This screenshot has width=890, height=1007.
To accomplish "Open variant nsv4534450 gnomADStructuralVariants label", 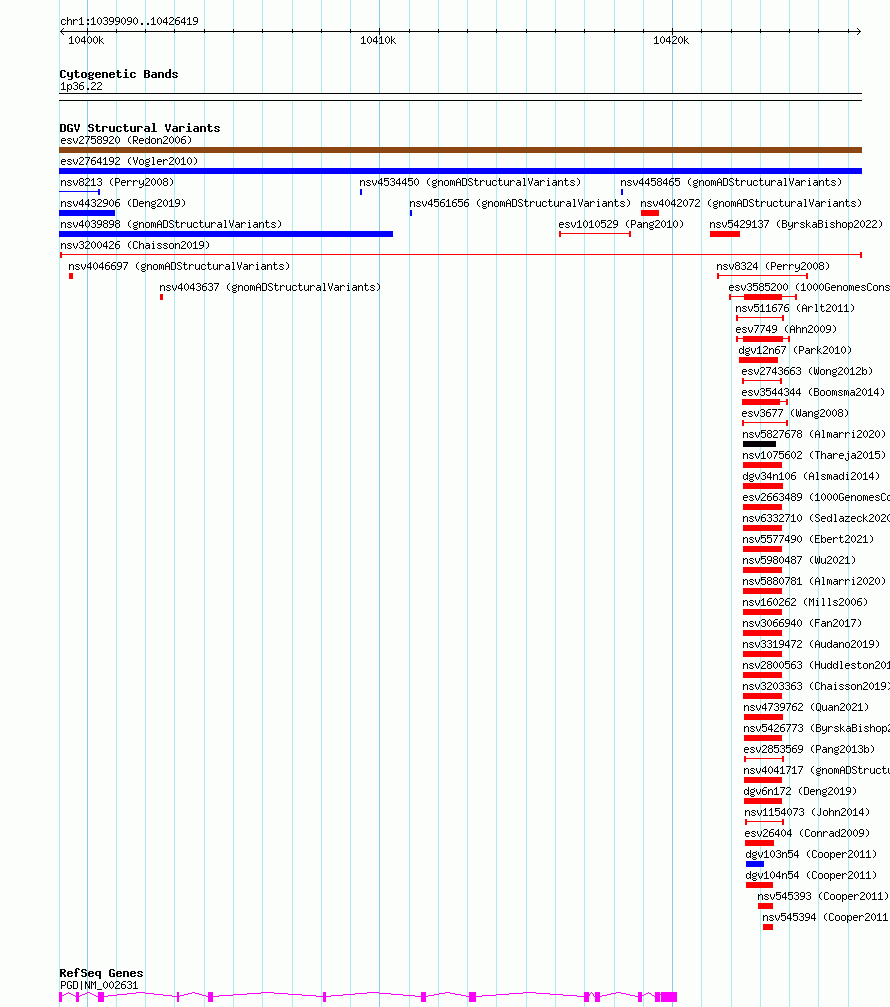I will [x=470, y=182].
